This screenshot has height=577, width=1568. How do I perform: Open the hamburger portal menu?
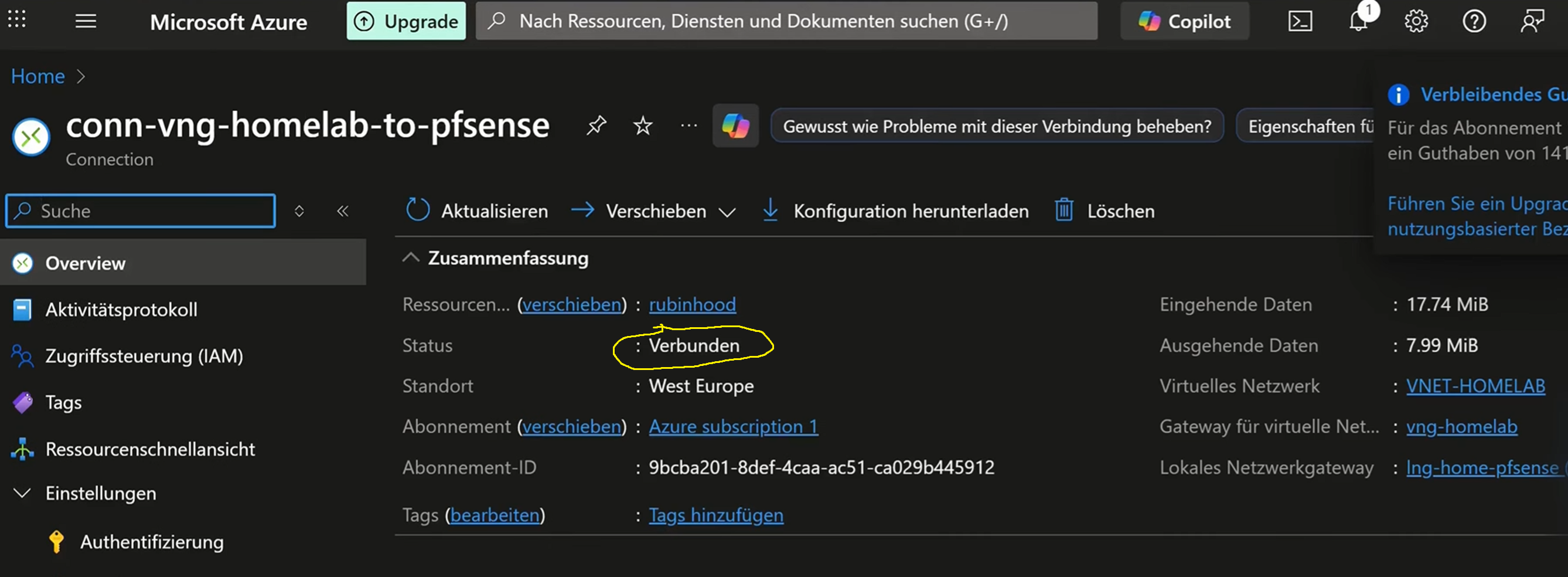[x=86, y=22]
